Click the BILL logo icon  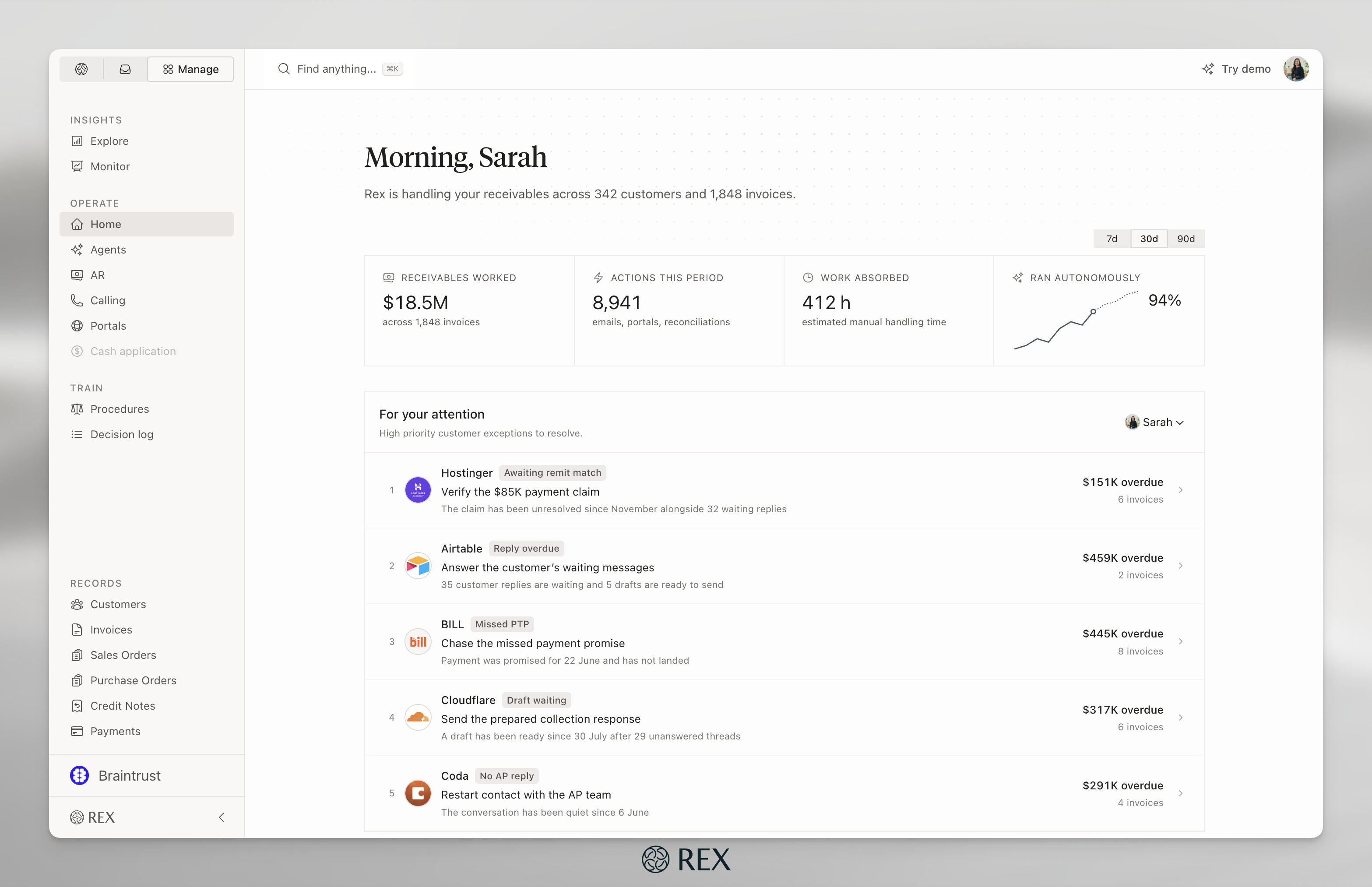(418, 642)
